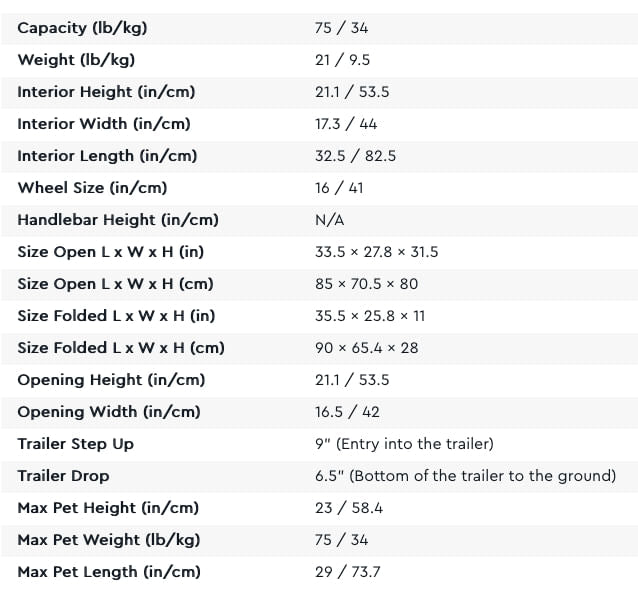This screenshot has width=638, height=592.
Task: Select the Max Pet Height value 23 / 58.4
Action: (349, 508)
